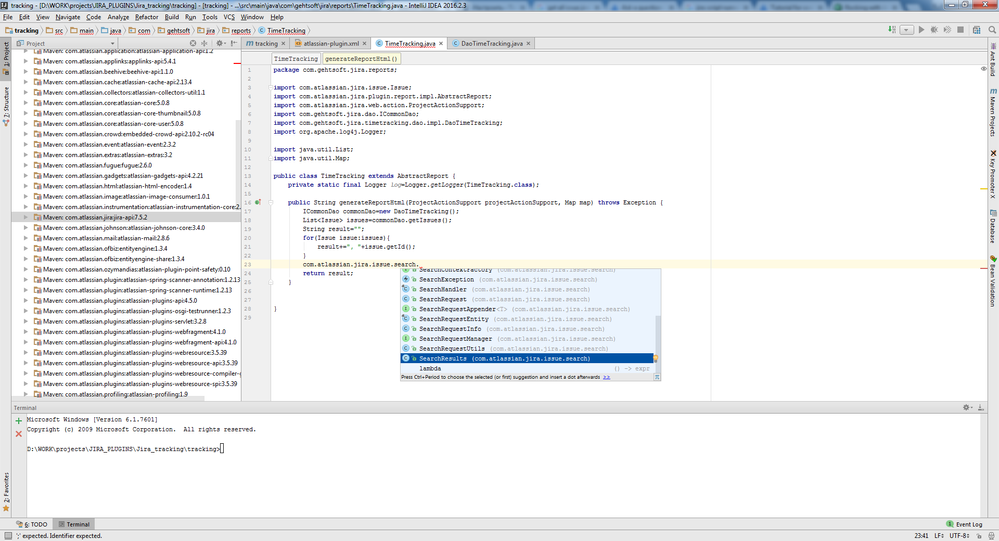Click the Make Project build icon
Screen dimensions: 999x541
(892, 30)
